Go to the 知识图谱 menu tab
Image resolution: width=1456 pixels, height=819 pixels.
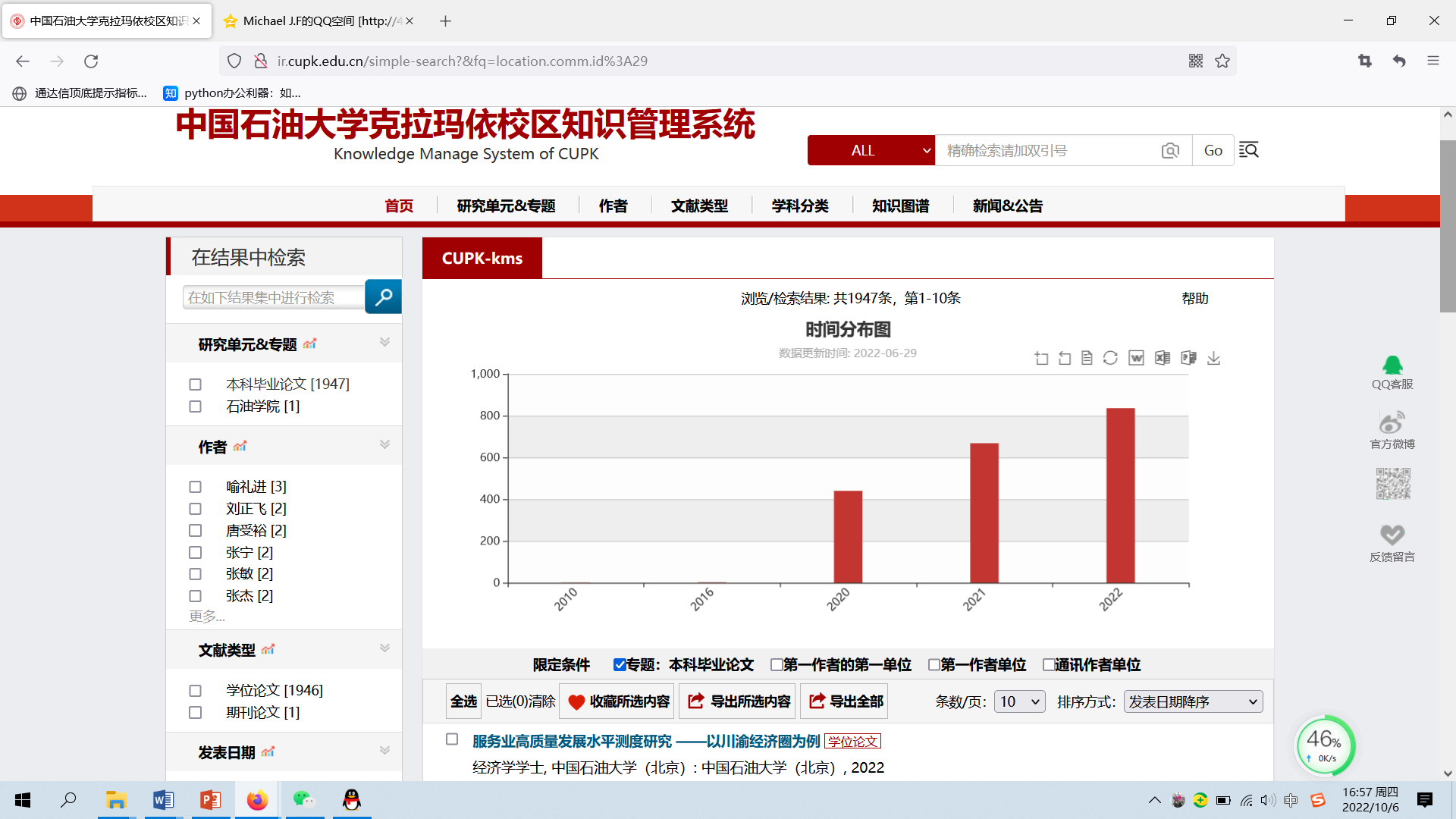[x=900, y=206]
